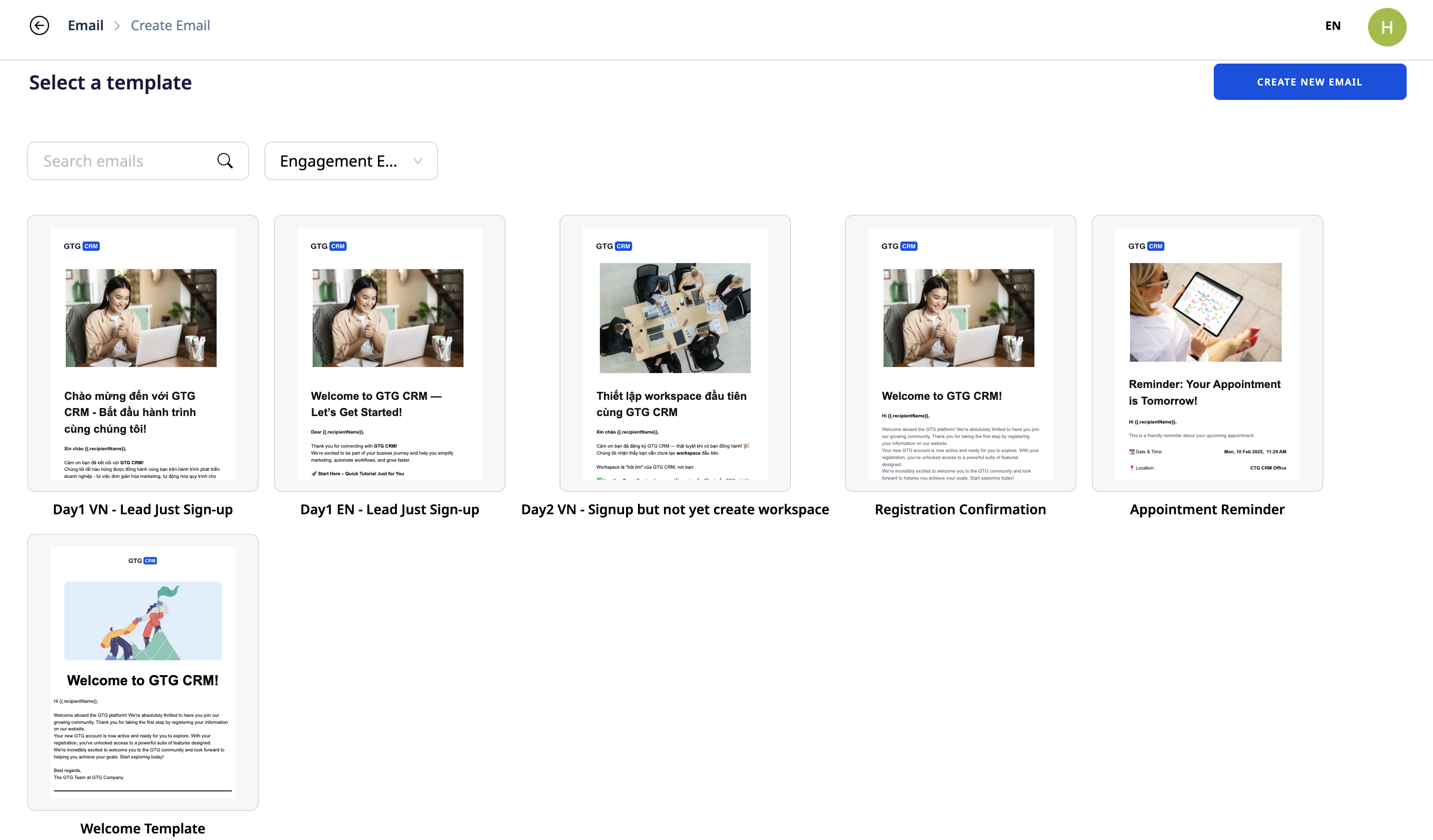The width and height of the screenshot is (1433, 840).
Task: Go to Email breadcrumb
Action: pos(86,25)
